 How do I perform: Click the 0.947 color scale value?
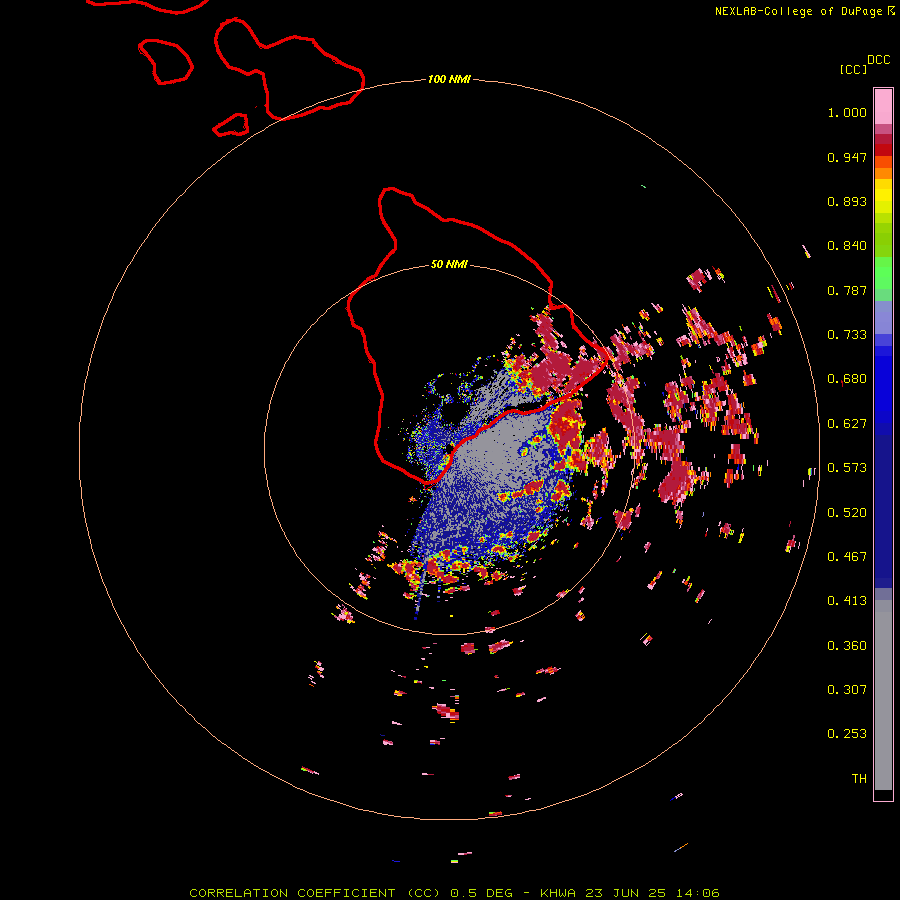tap(847, 157)
